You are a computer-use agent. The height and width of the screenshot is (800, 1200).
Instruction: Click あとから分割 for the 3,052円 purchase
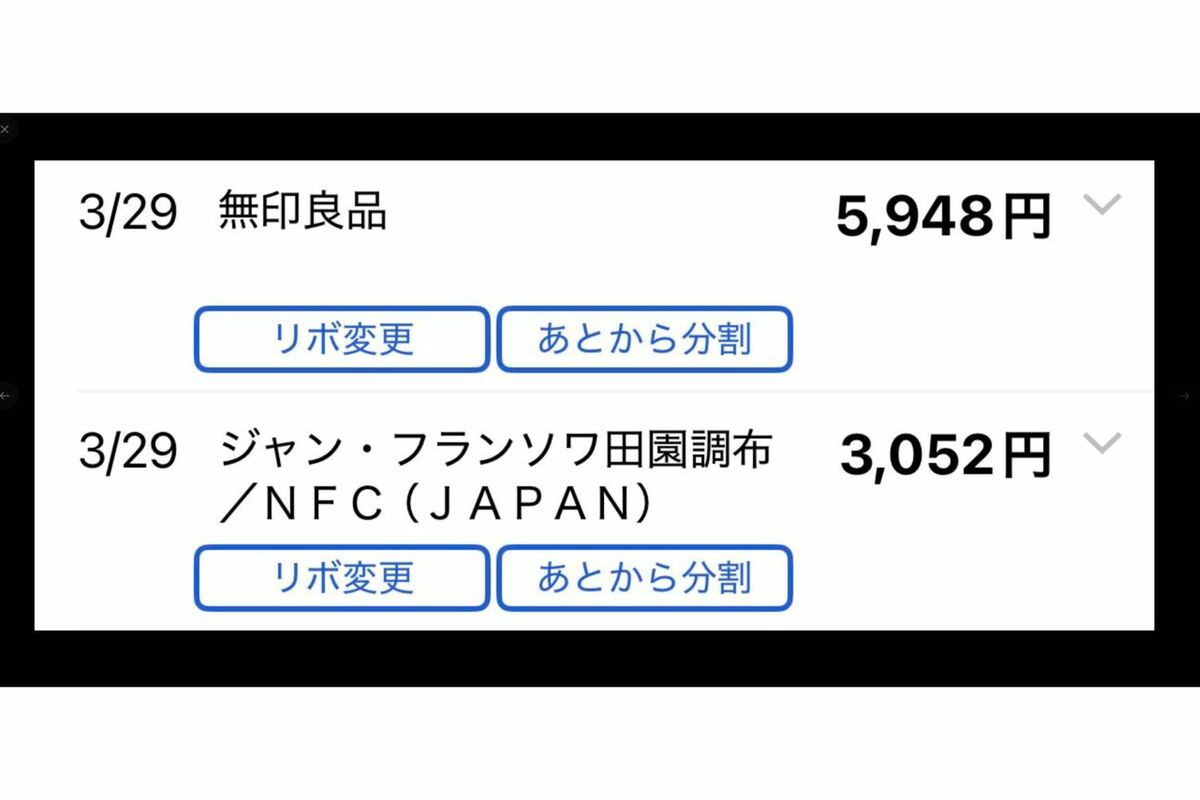click(x=645, y=578)
